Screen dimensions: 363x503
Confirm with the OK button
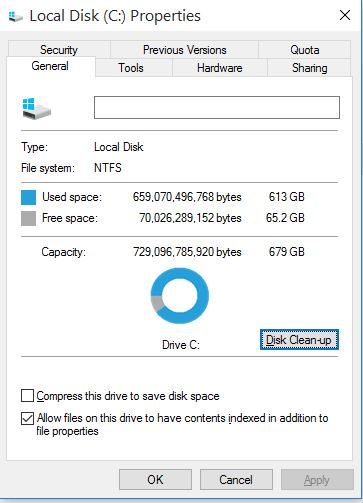pos(155,480)
